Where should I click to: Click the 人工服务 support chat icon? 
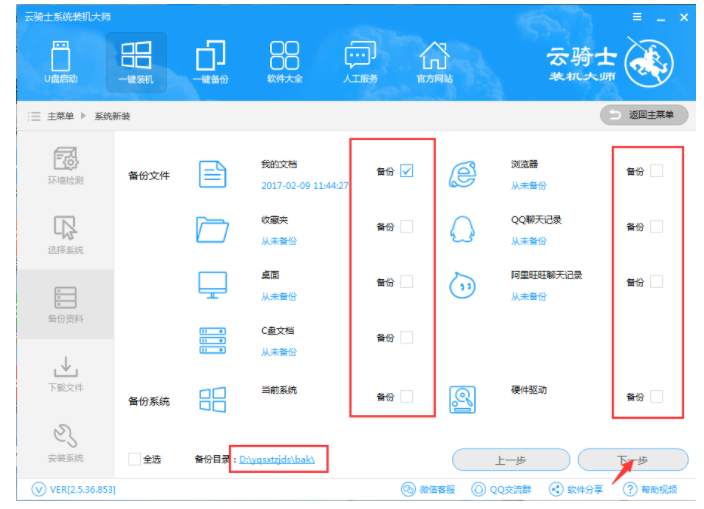[x=360, y=62]
